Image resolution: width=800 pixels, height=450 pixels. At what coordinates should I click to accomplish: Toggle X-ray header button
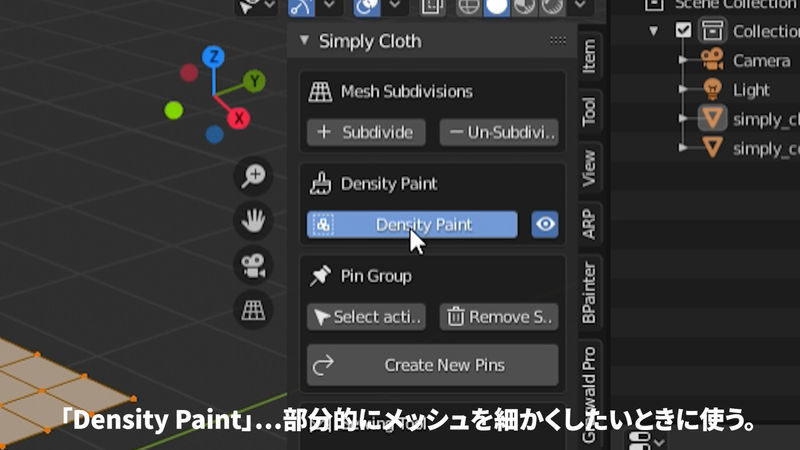pos(432,6)
